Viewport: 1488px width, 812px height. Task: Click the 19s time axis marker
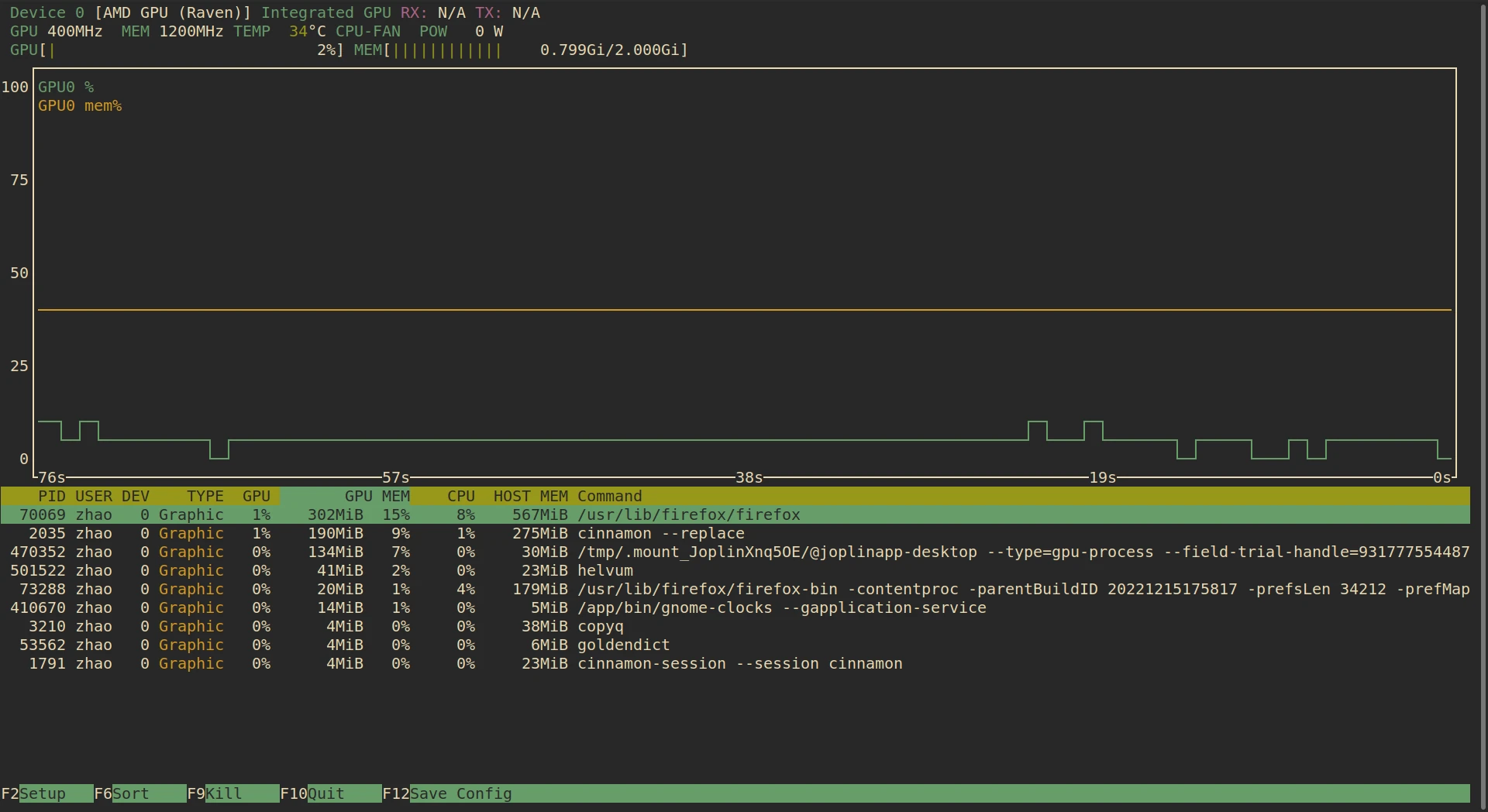(x=1103, y=477)
